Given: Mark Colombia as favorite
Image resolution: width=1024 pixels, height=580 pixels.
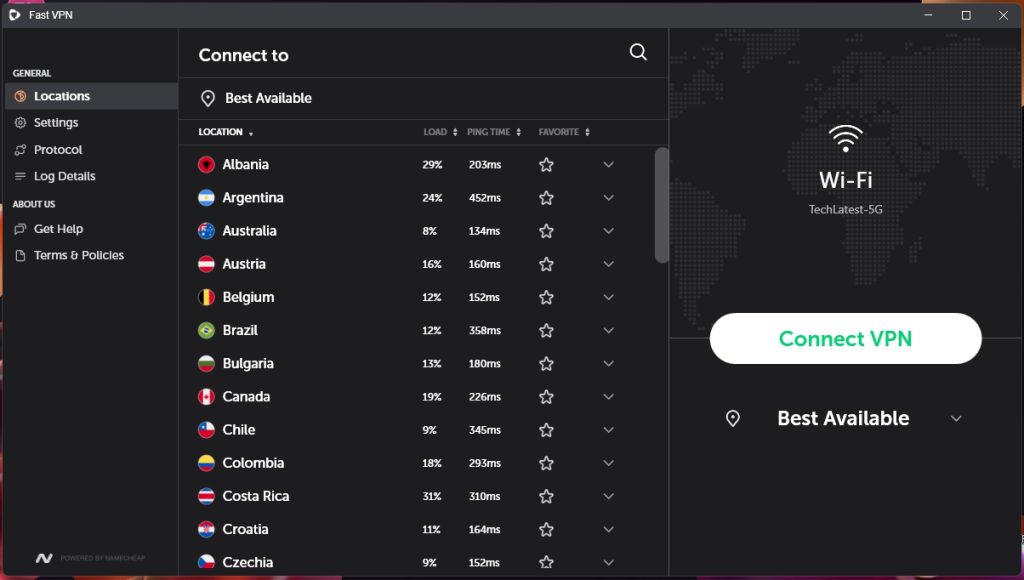Looking at the screenshot, I should click(x=546, y=463).
